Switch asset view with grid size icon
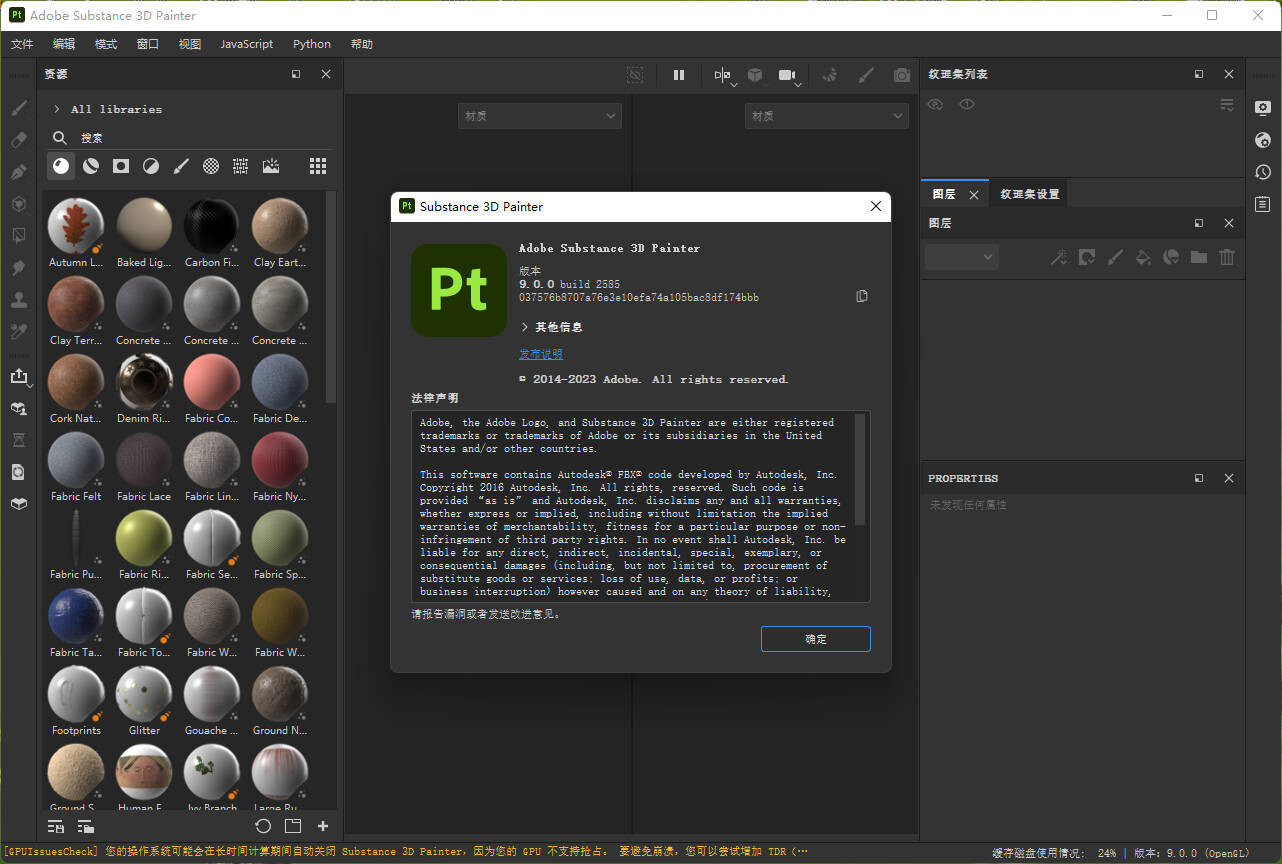Viewport: 1282px width, 864px height. 318,166
